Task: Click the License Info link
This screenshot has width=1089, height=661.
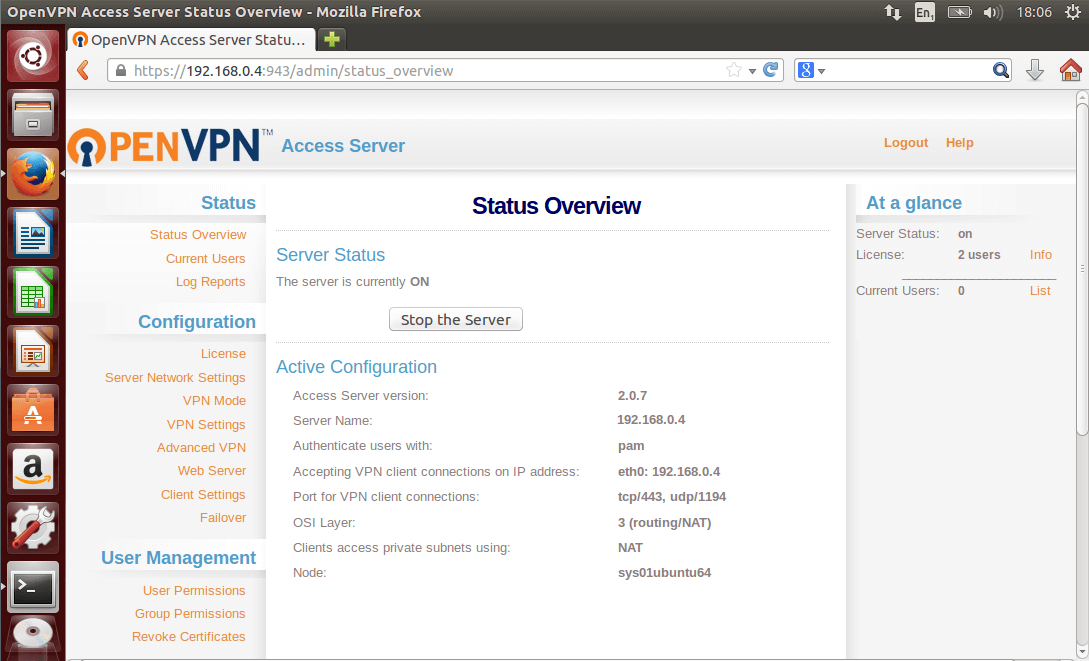Action: [x=1040, y=255]
